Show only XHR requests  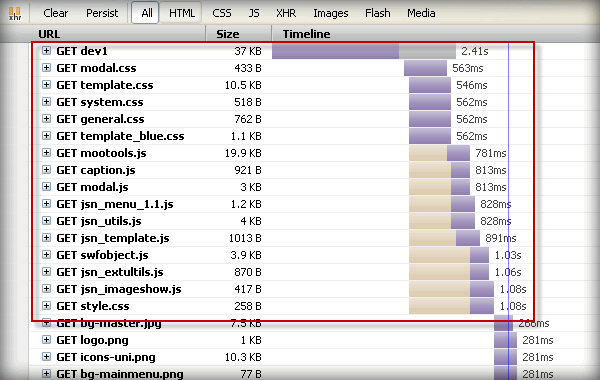coord(286,13)
